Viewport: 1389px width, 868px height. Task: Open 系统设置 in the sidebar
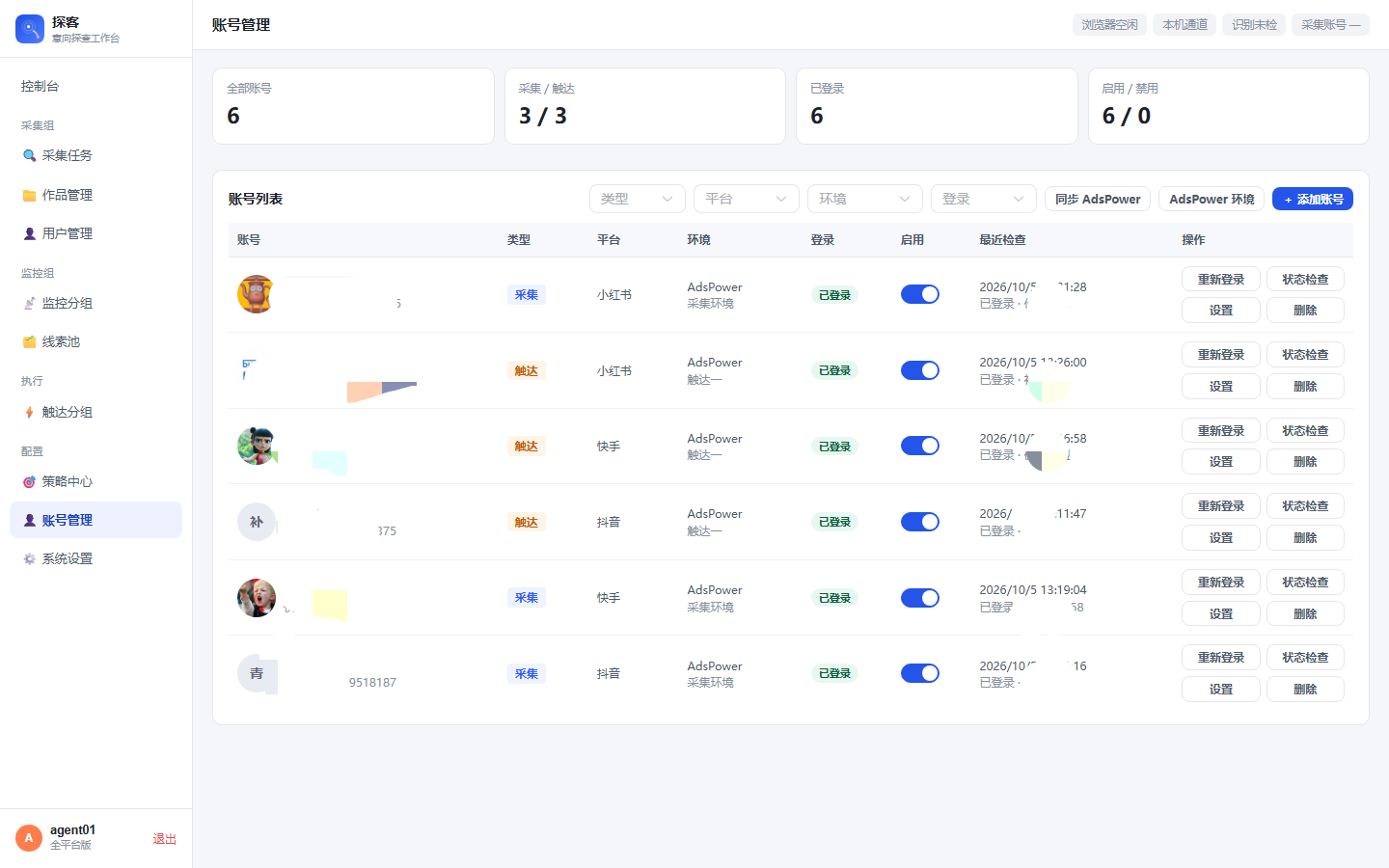pyautogui.click(x=96, y=558)
